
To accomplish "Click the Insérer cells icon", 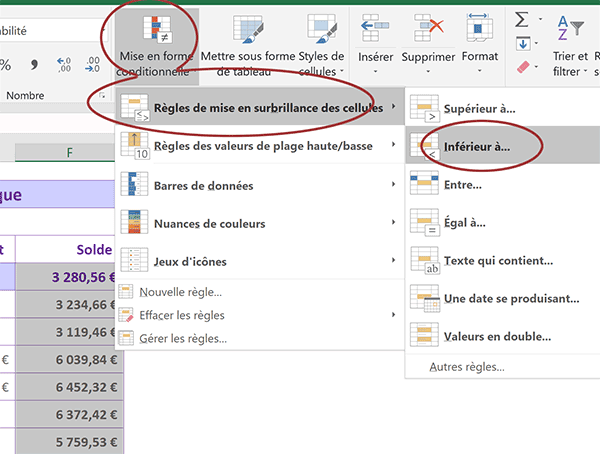I will [x=375, y=28].
